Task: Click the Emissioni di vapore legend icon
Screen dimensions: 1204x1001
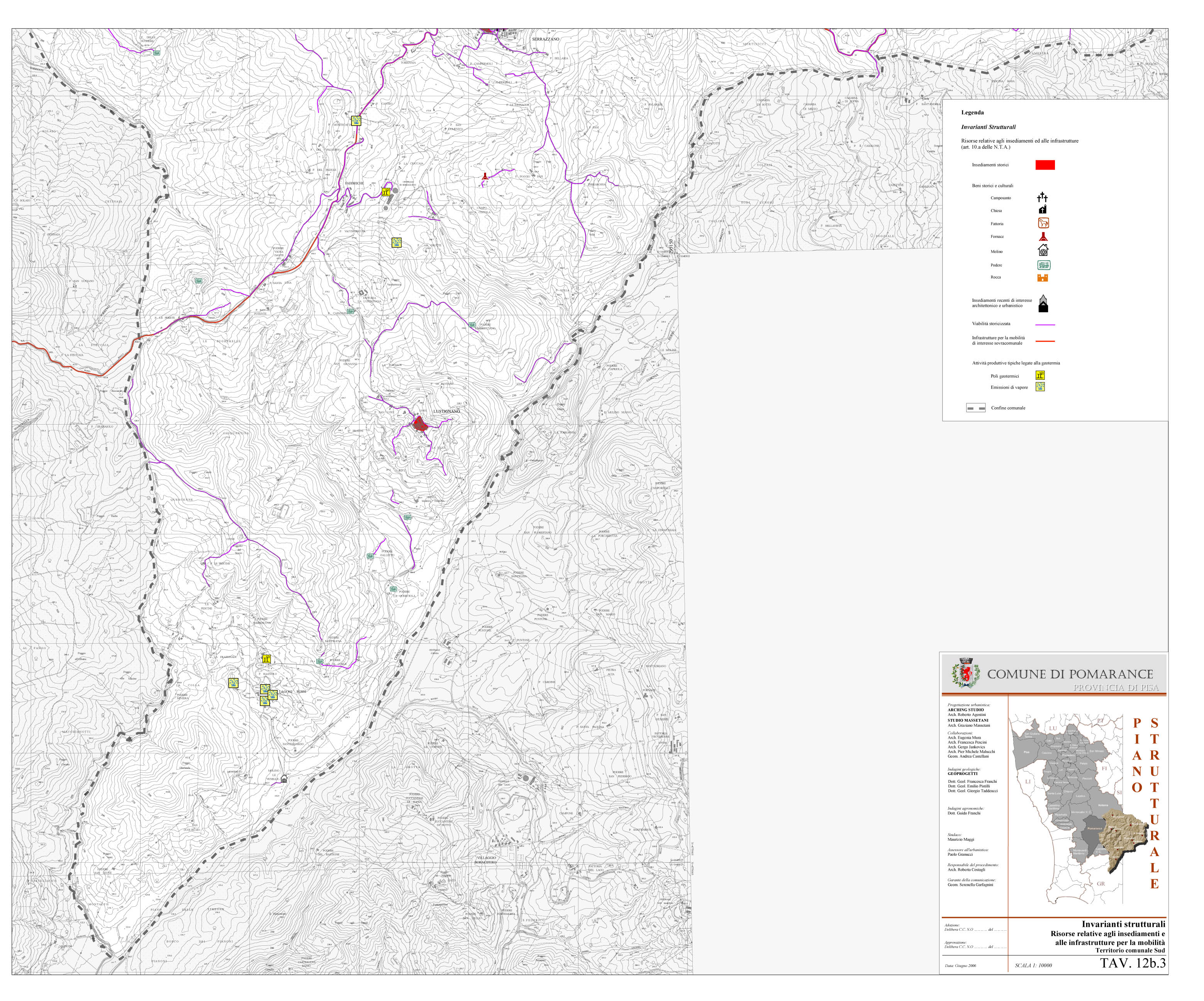Action: pos(1041,387)
